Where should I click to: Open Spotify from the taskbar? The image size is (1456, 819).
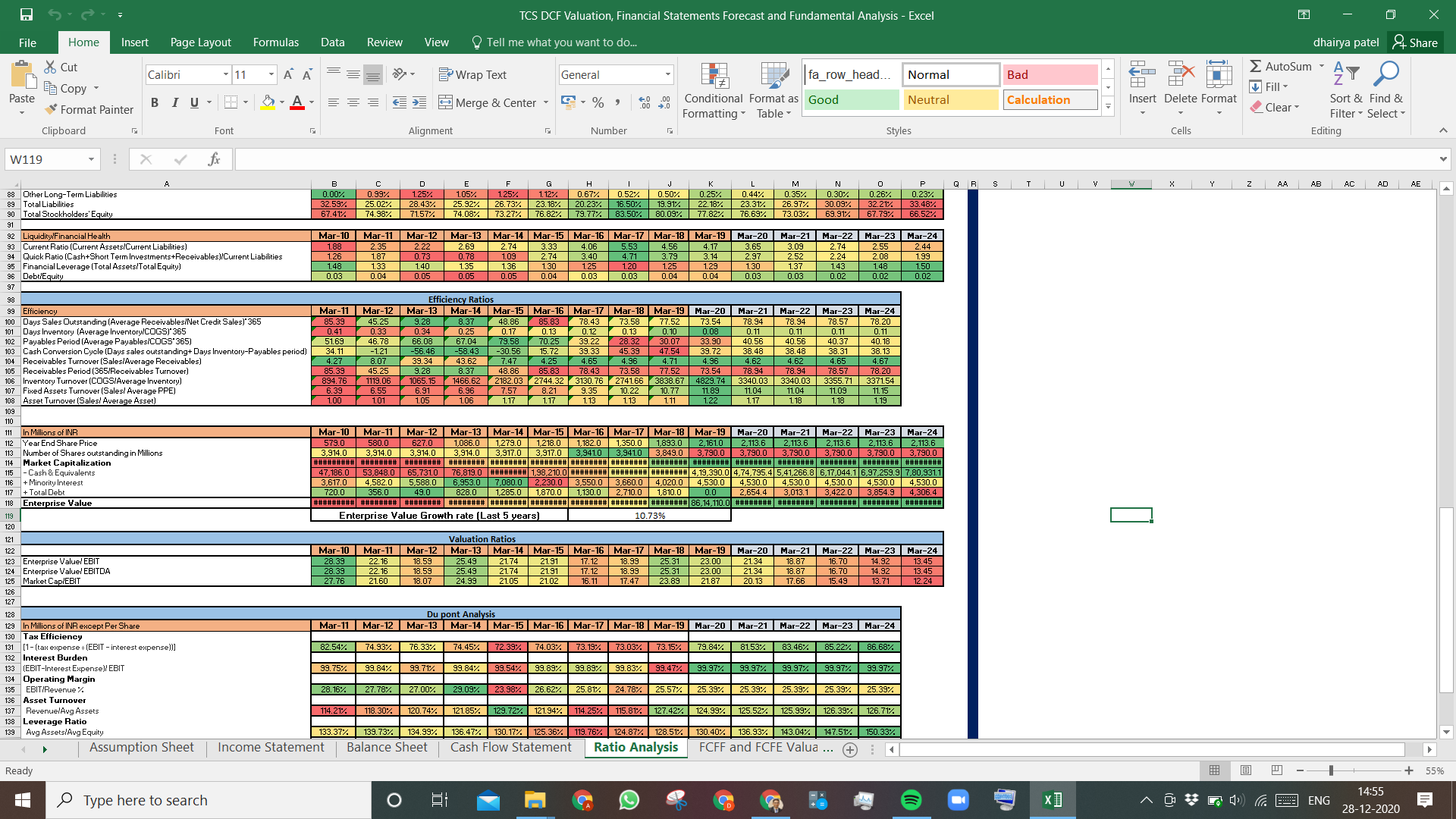pyautogui.click(x=911, y=800)
